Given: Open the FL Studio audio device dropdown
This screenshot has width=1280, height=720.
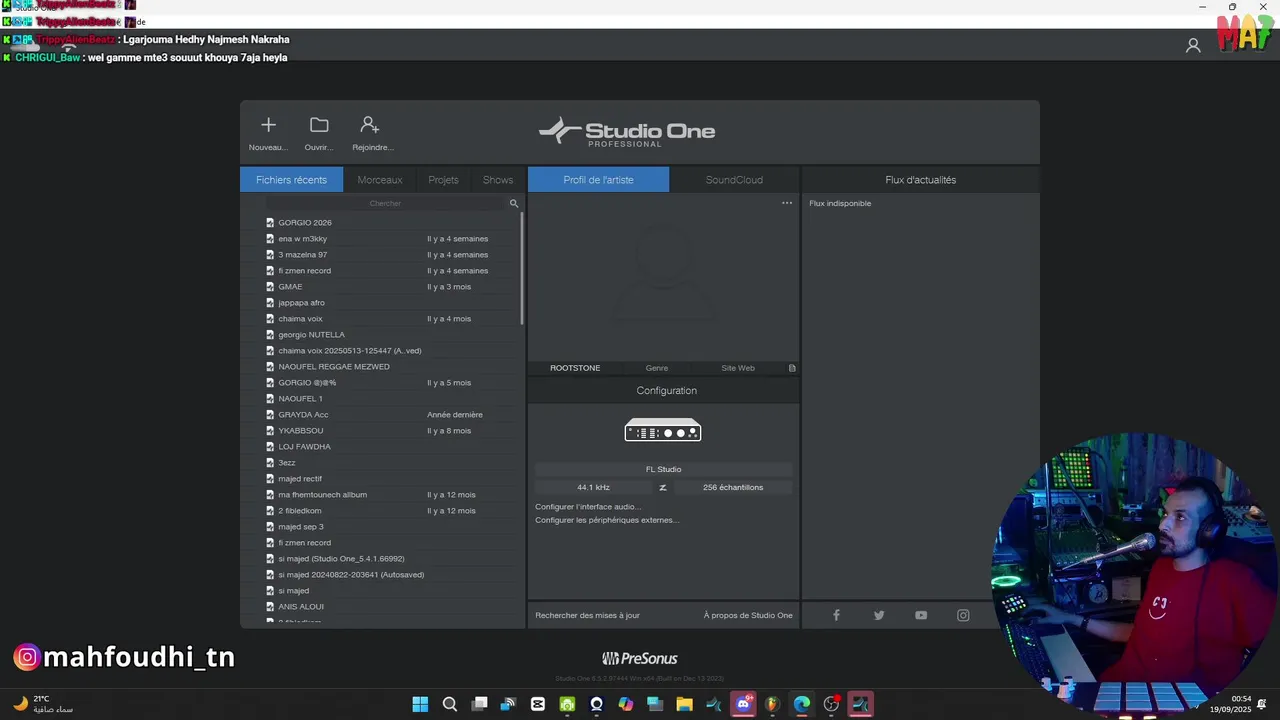Looking at the screenshot, I should click(x=663, y=469).
